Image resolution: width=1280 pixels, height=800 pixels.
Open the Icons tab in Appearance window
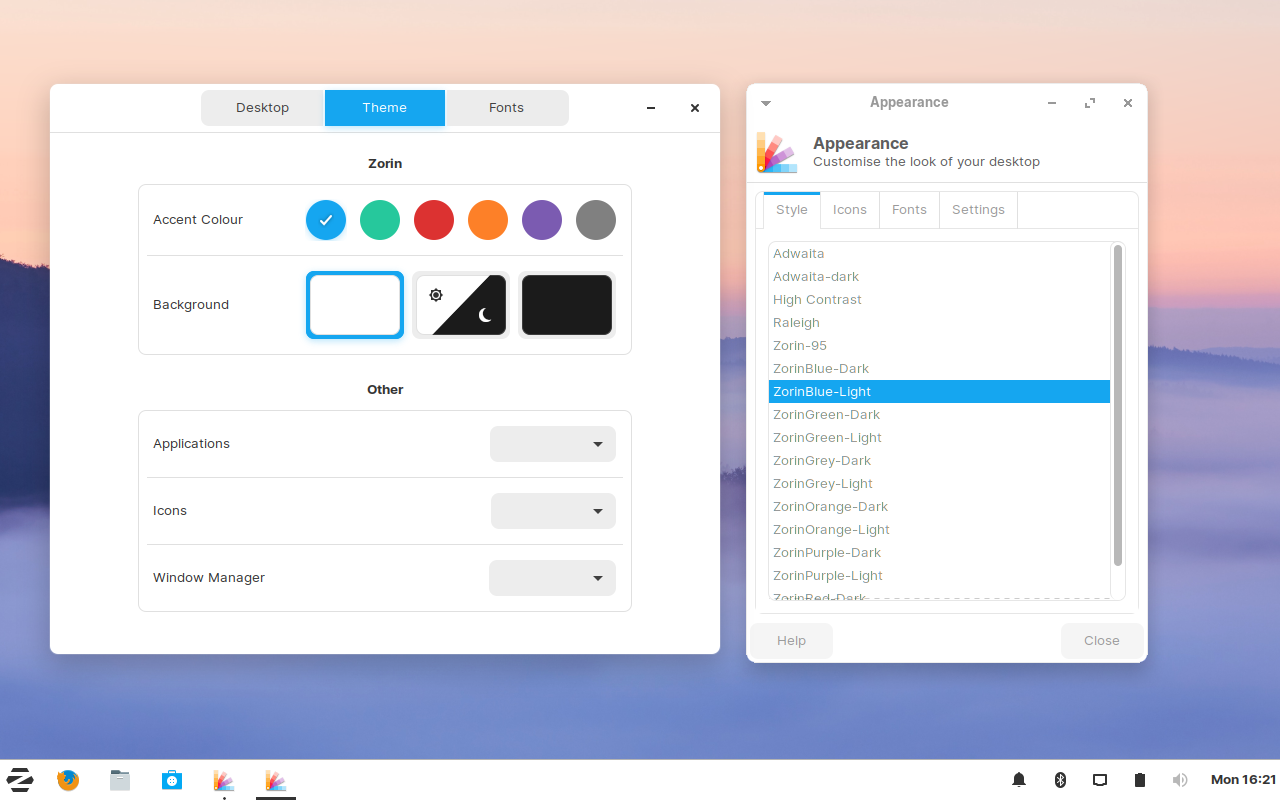tap(850, 210)
